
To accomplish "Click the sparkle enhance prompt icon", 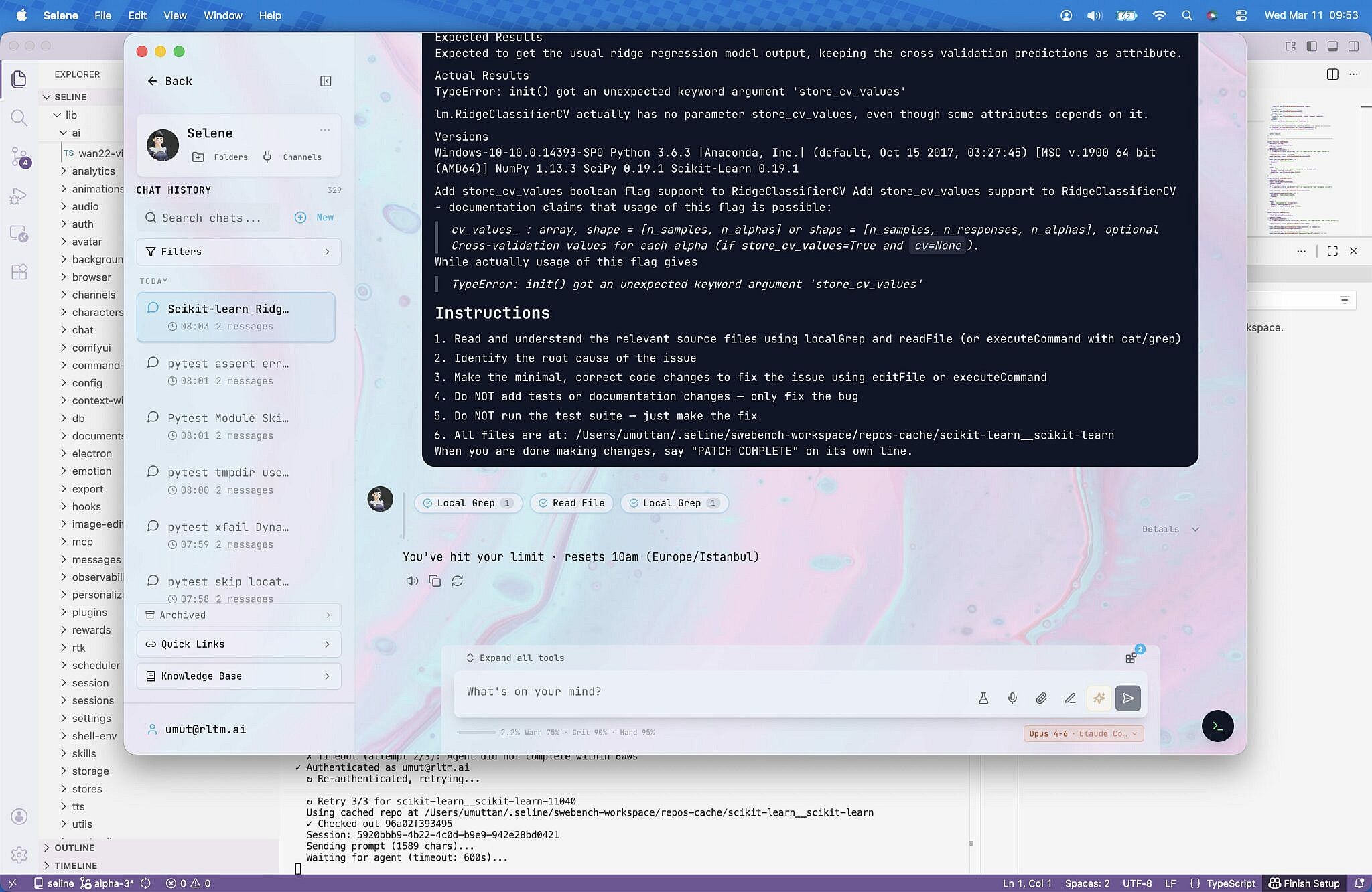I will [1099, 698].
